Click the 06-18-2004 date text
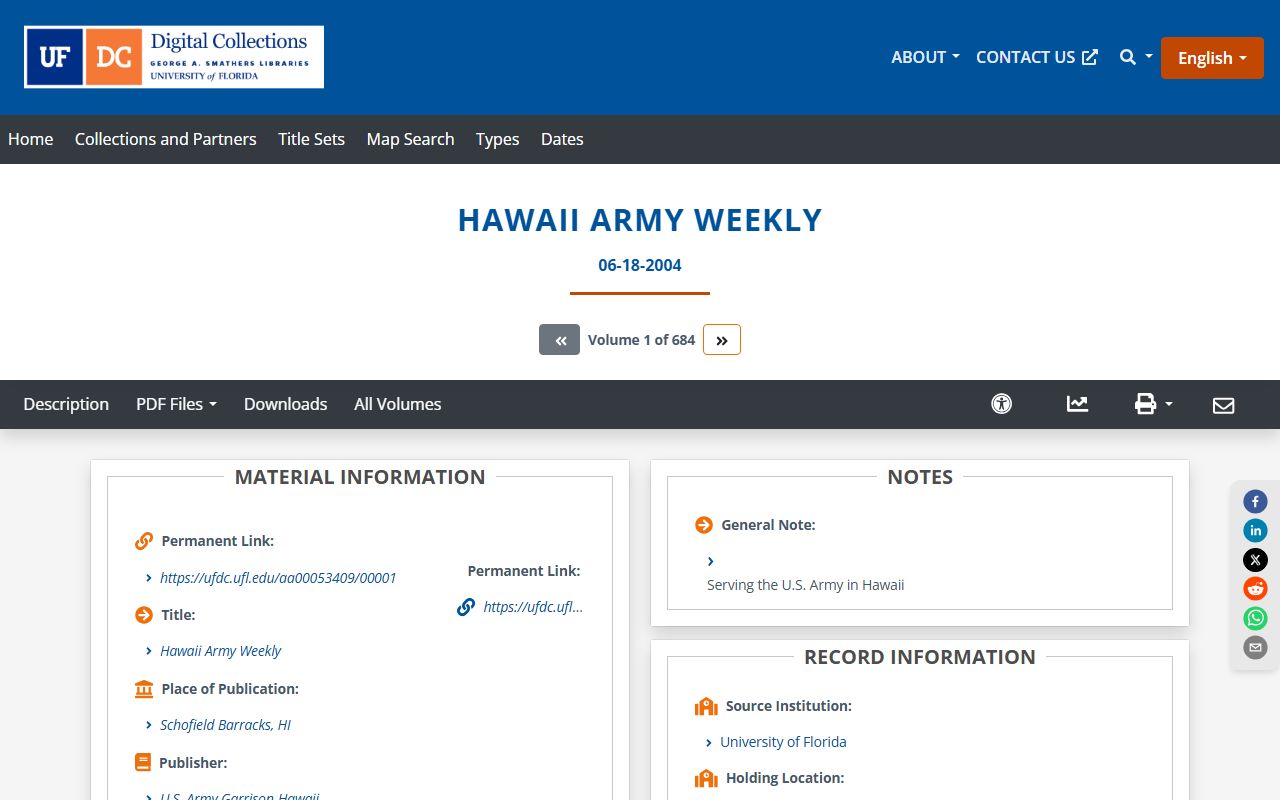This screenshot has width=1280, height=800. click(640, 265)
